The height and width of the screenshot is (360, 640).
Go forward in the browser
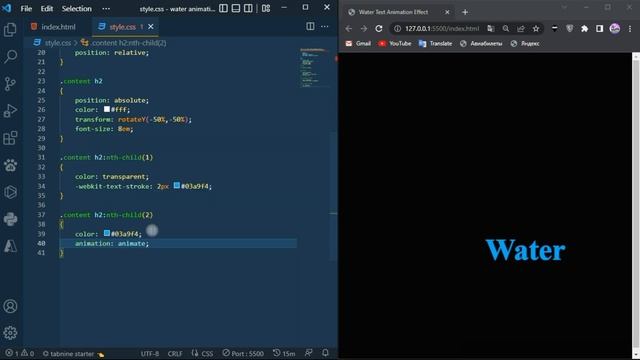(364, 29)
